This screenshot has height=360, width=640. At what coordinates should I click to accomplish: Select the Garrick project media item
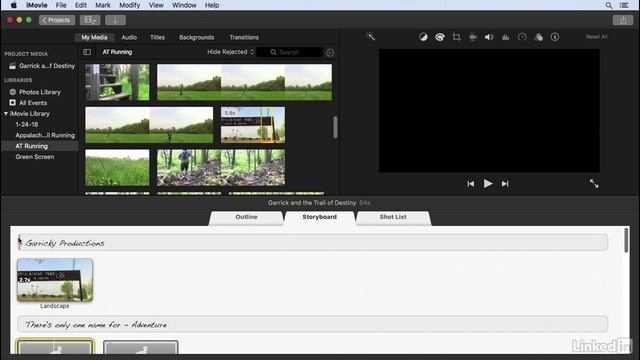42,66
